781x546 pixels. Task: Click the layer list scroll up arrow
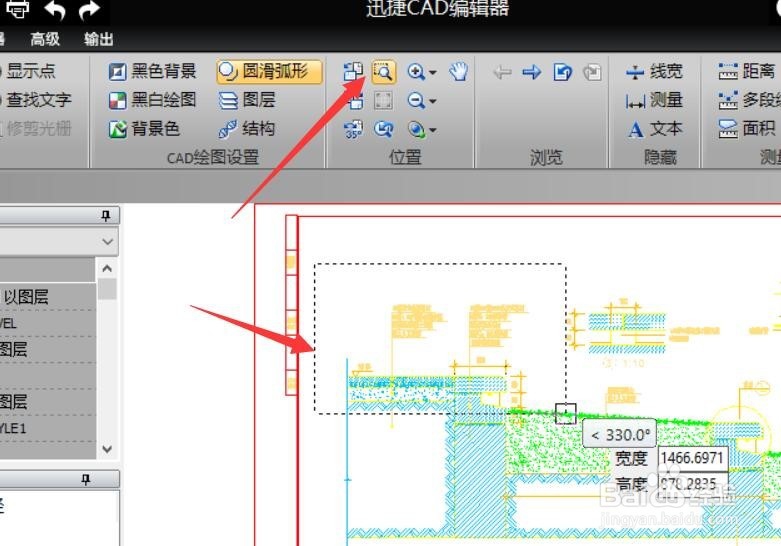point(107,269)
